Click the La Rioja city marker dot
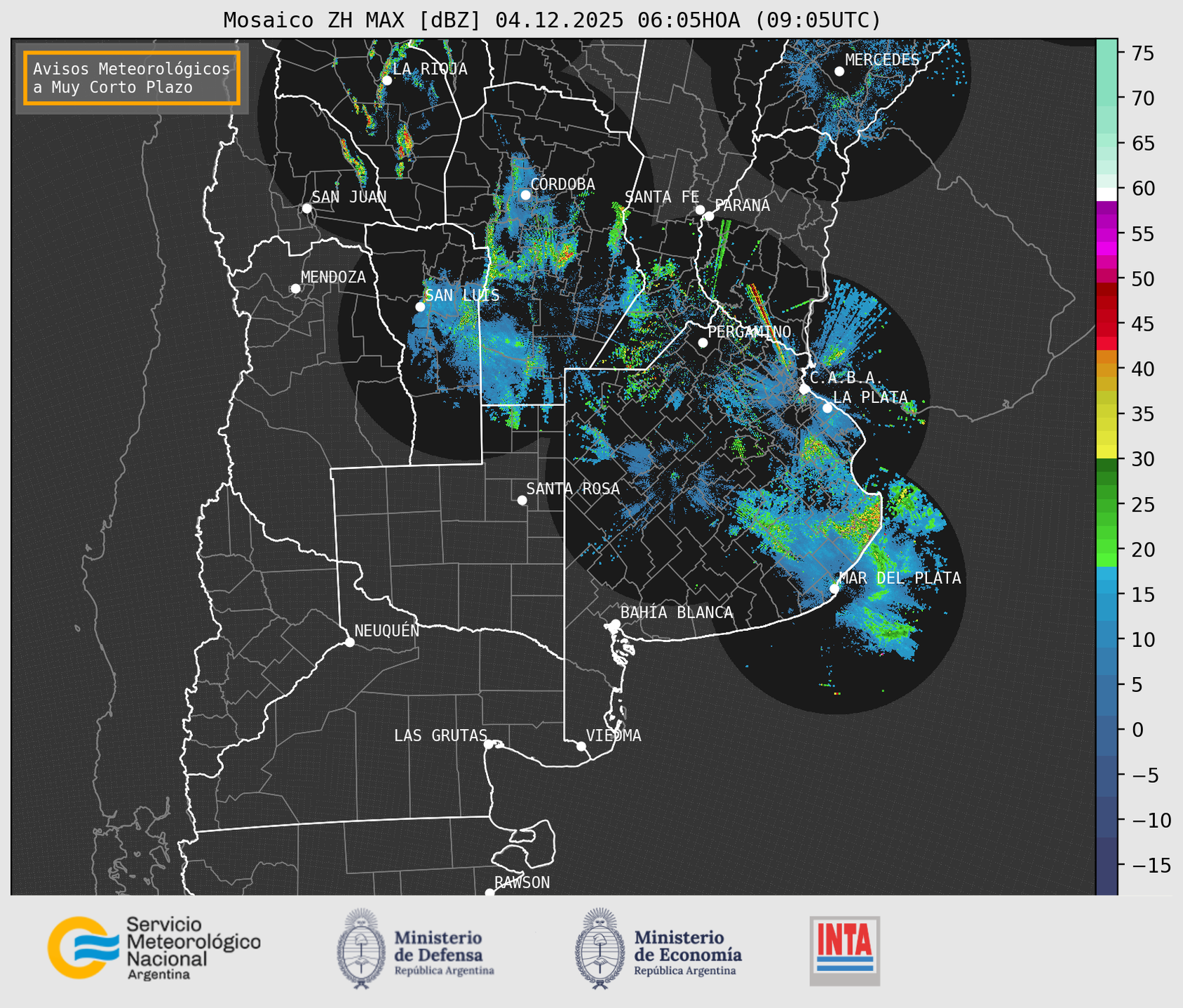Viewport: 1183px width, 1008px height. point(387,81)
